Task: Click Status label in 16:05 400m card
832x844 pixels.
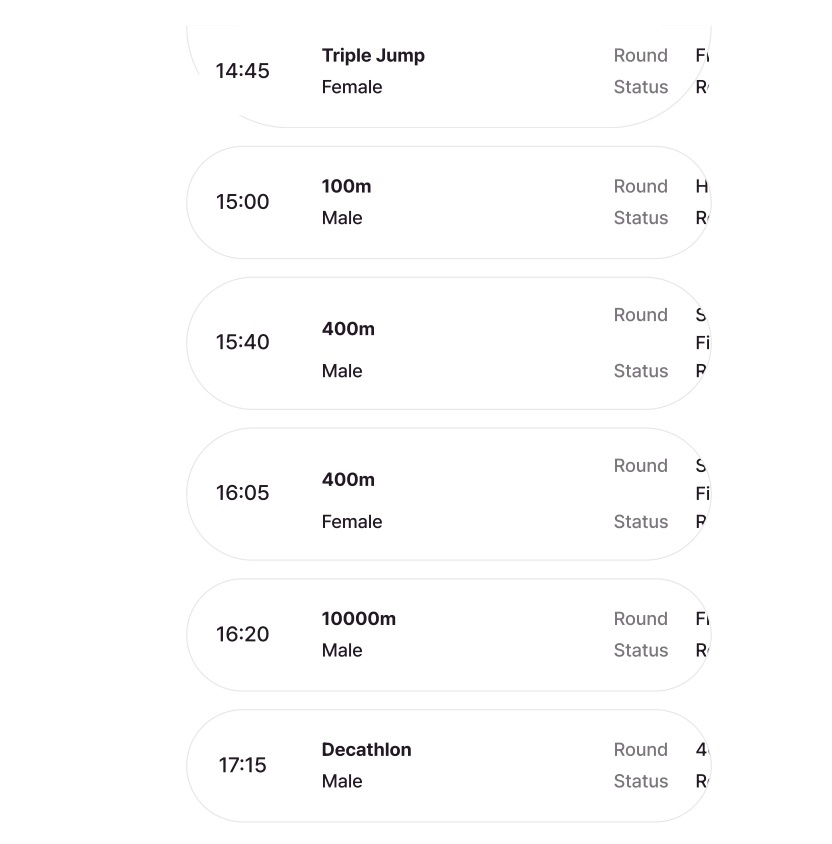Action: (640, 522)
